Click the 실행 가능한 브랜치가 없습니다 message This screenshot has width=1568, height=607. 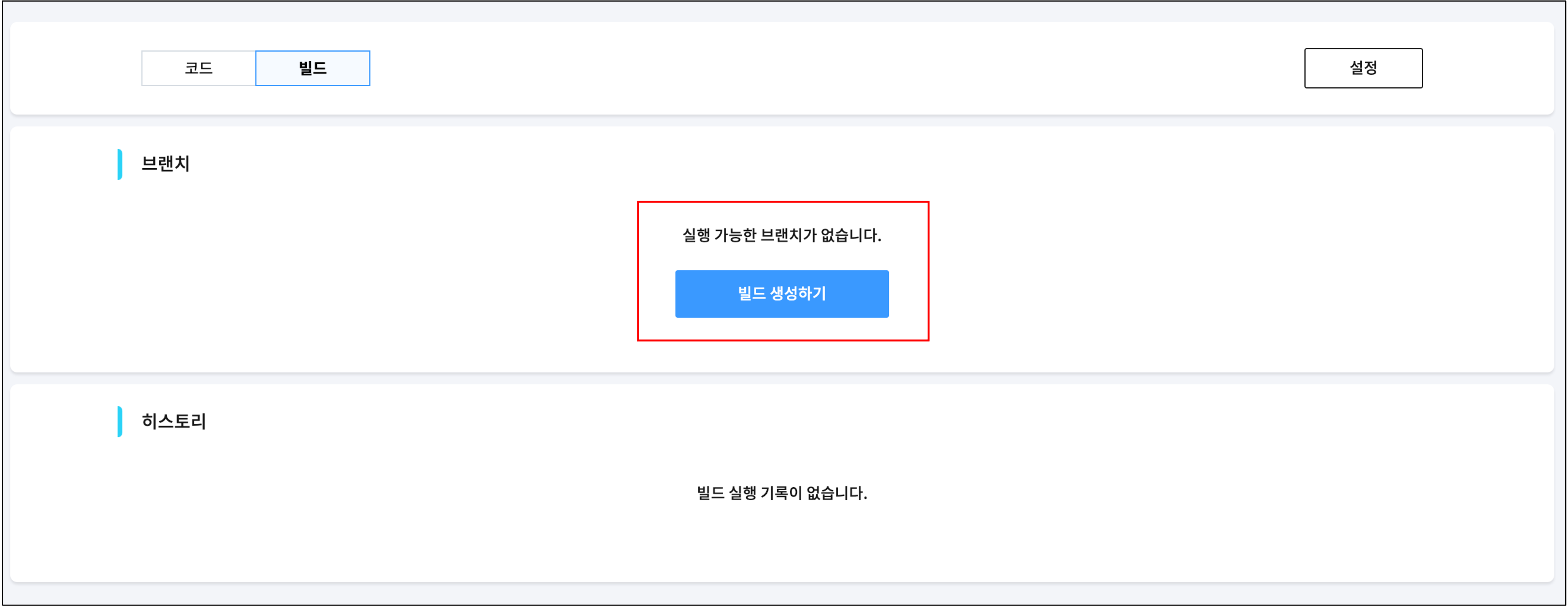pyautogui.click(x=782, y=235)
